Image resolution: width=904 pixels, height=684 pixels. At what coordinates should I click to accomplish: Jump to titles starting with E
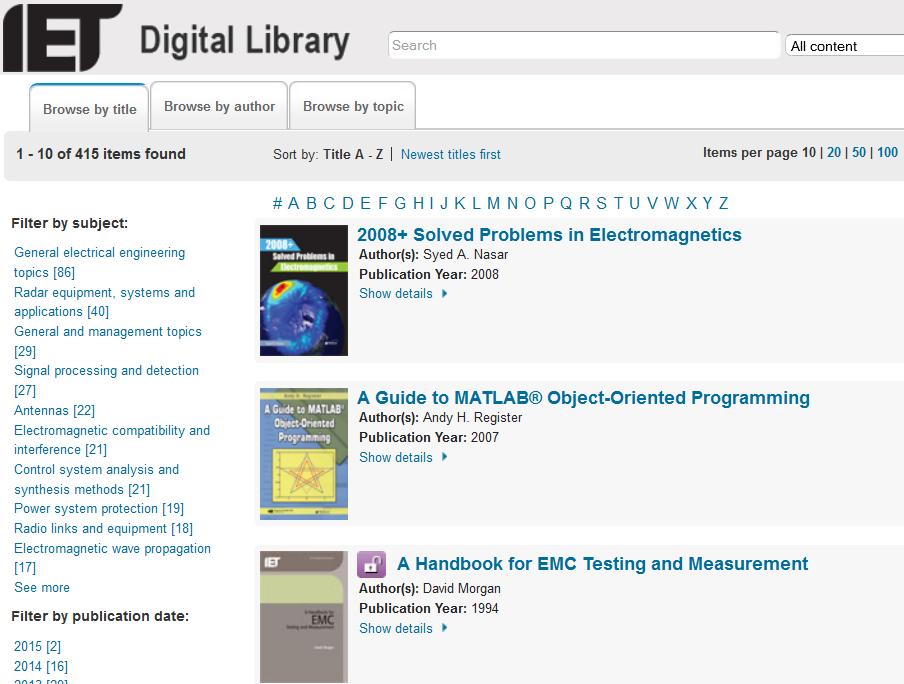tap(365, 203)
